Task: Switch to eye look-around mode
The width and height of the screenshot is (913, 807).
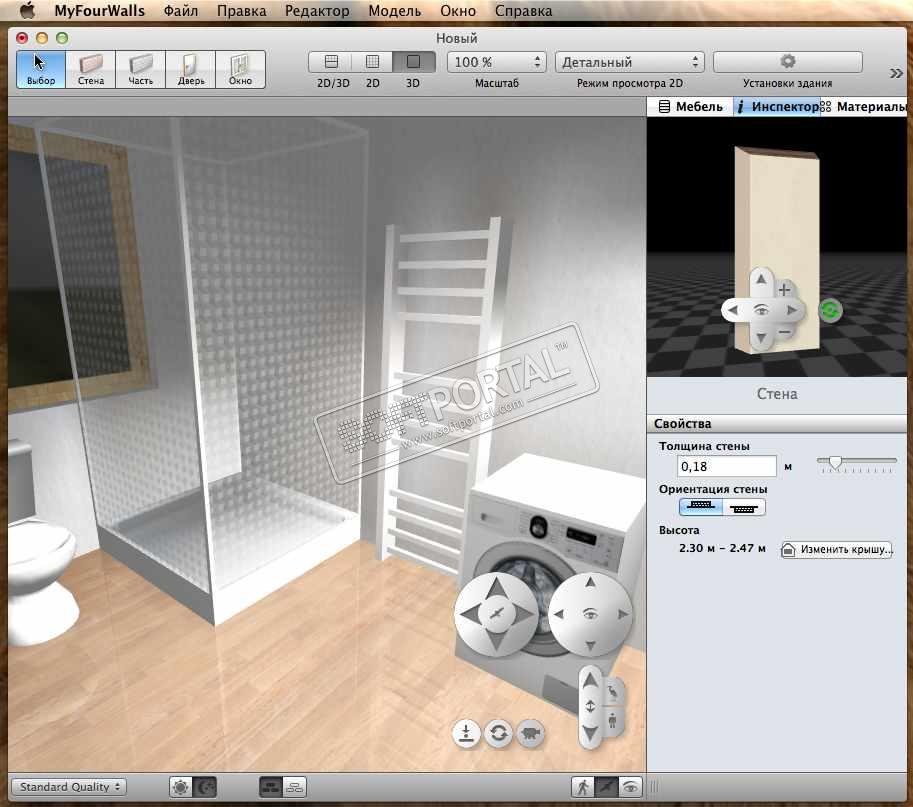Action: pyautogui.click(x=630, y=787)
